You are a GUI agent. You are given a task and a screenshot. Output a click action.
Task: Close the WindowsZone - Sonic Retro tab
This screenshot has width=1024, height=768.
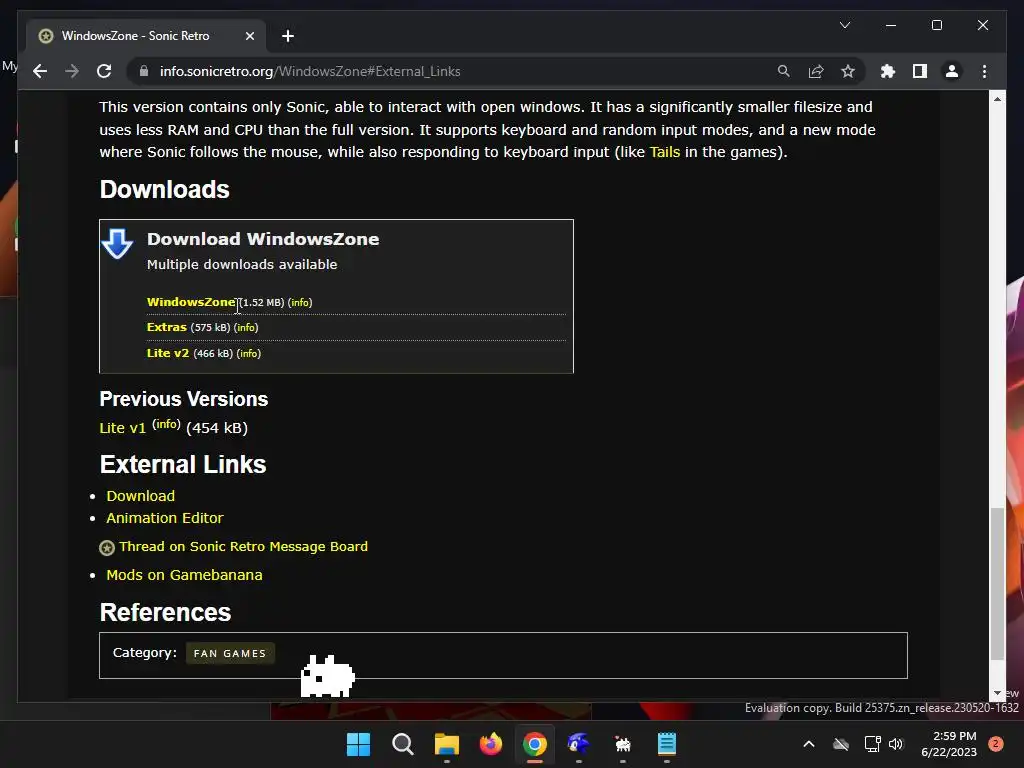(249, 36)
